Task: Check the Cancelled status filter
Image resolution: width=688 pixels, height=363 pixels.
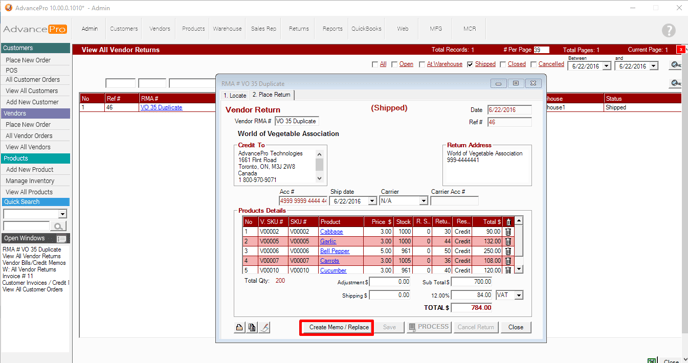Action: click(x=533, y=64)
